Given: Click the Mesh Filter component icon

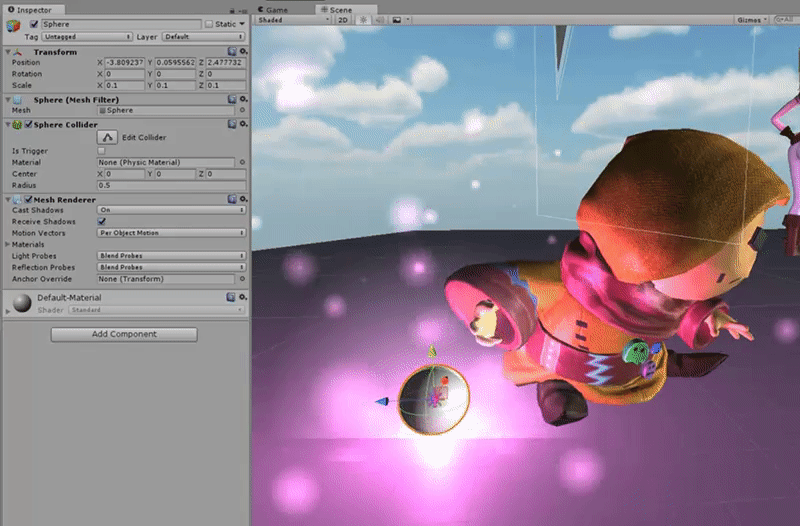Looking at the screenshot, I should tap(17, 99).
